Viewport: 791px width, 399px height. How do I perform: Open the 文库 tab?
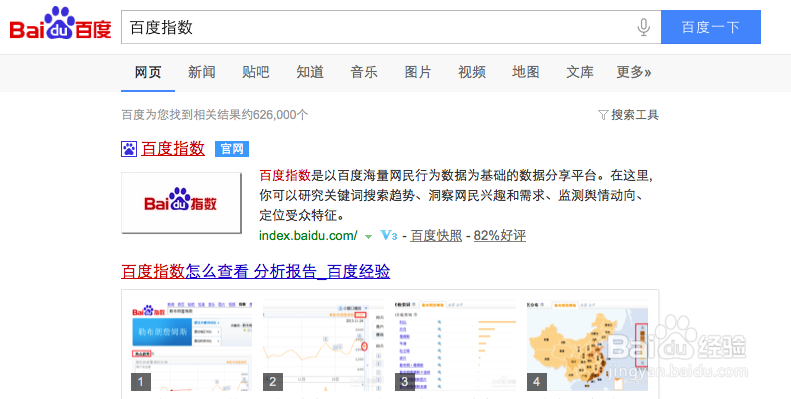[x=580, y=72]
